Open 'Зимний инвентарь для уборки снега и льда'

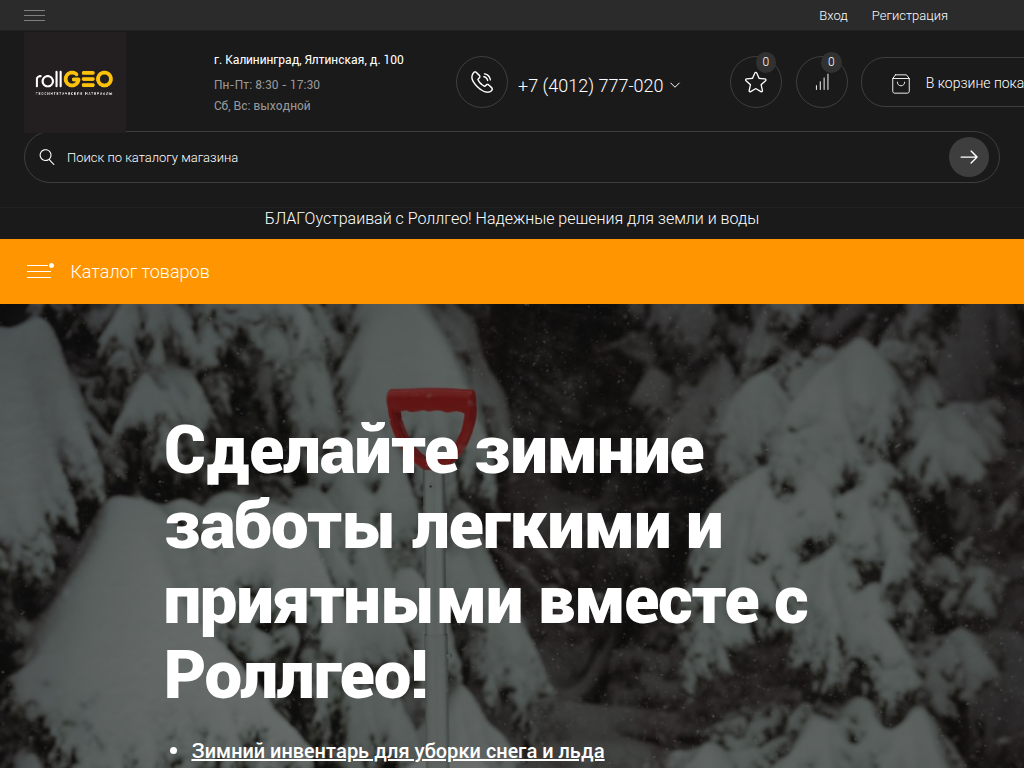[401, 749]
